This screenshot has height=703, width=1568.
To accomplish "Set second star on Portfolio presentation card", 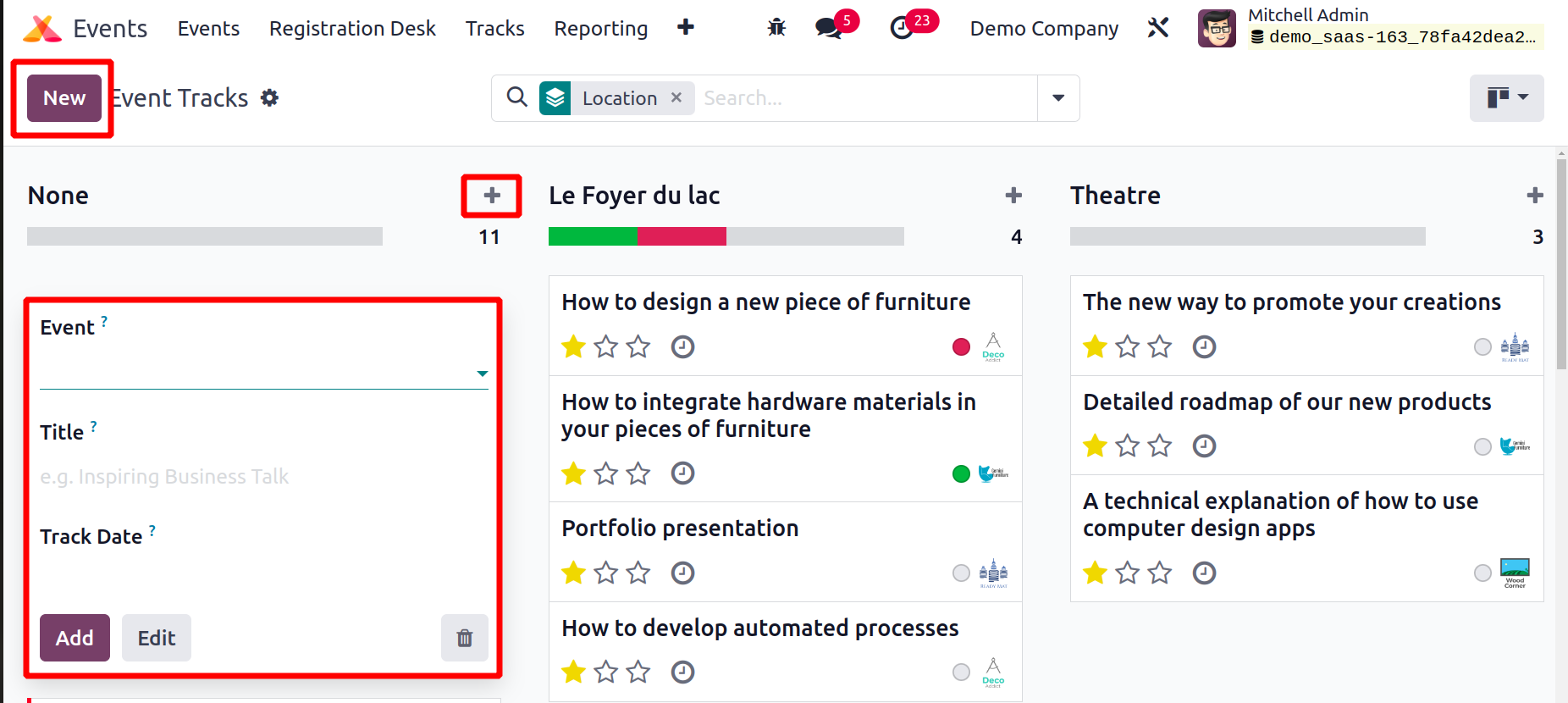I will (606, 573).
